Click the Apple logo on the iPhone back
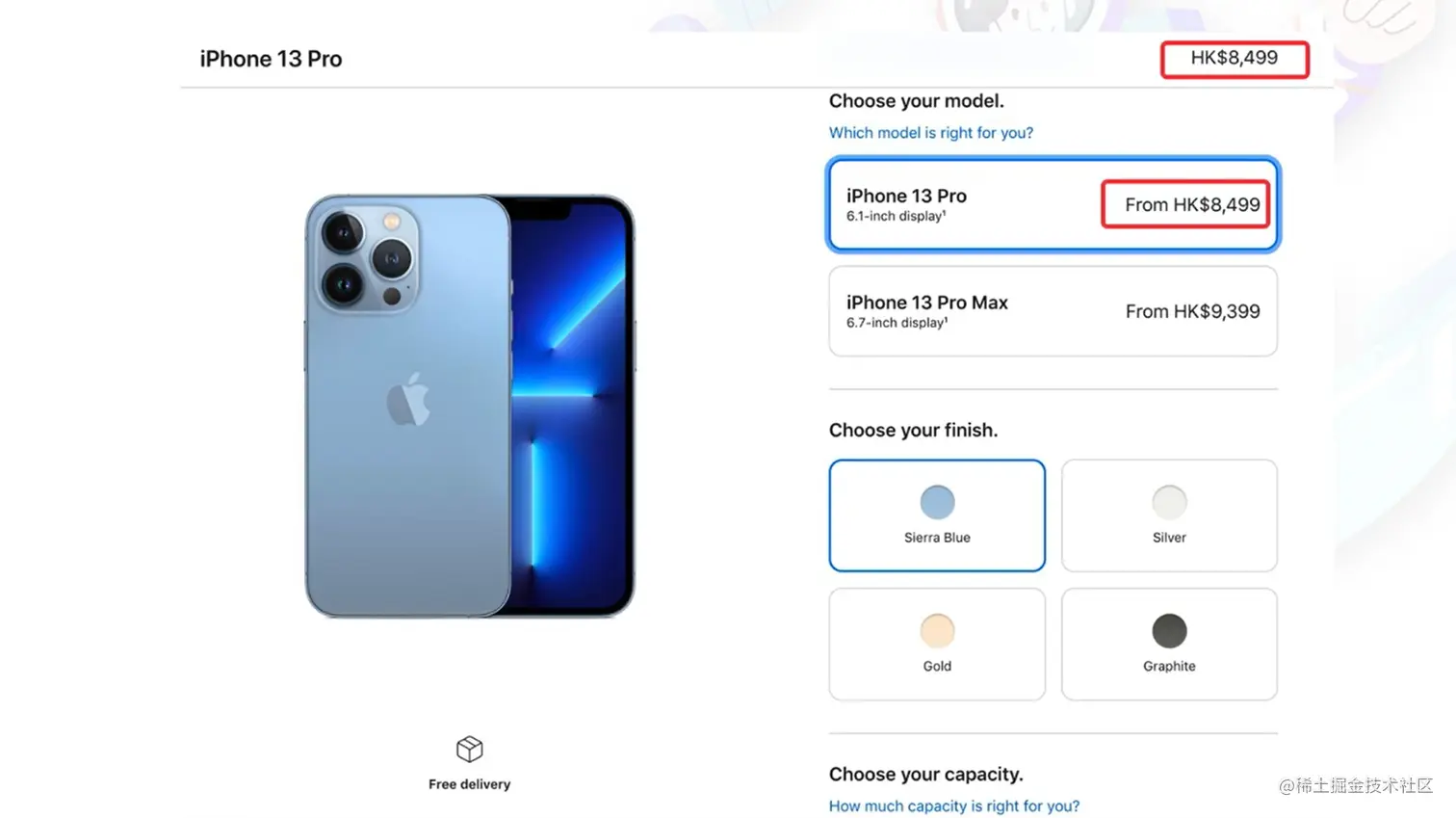The width and height of the screenshot is (1456, 818). [x=408, y=399]
